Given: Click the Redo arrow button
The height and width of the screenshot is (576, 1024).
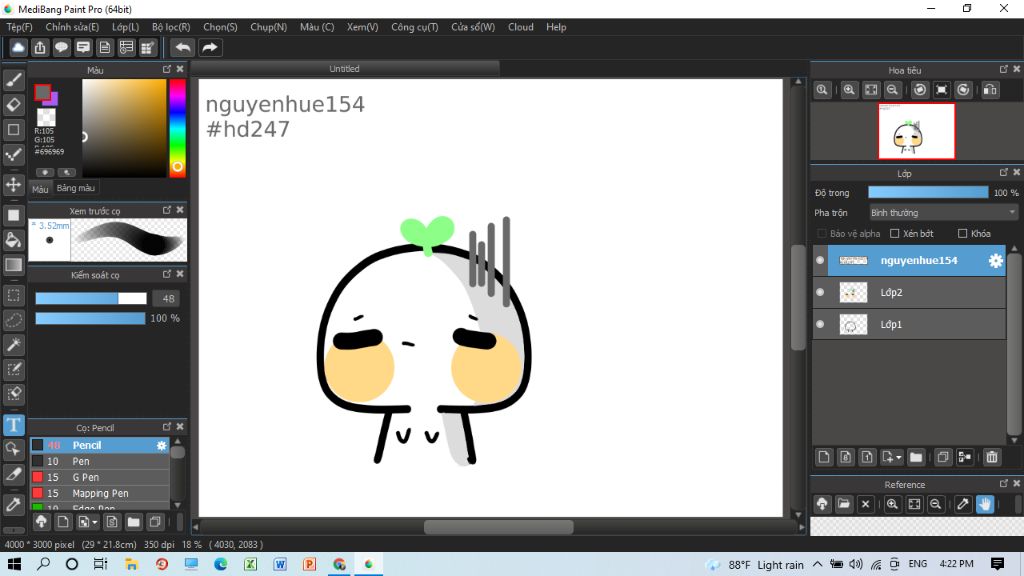Looking at the screenshot, I should pos(210,47).
